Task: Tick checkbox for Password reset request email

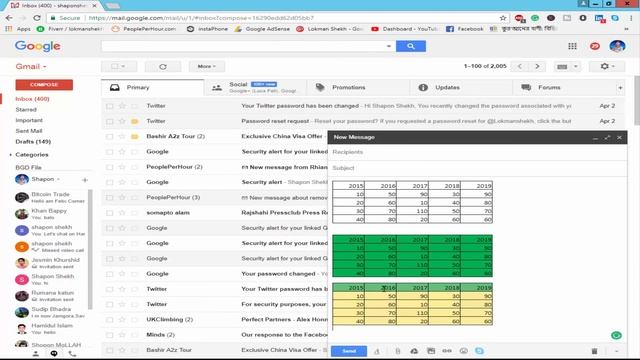Action: (x=109, y=121)
